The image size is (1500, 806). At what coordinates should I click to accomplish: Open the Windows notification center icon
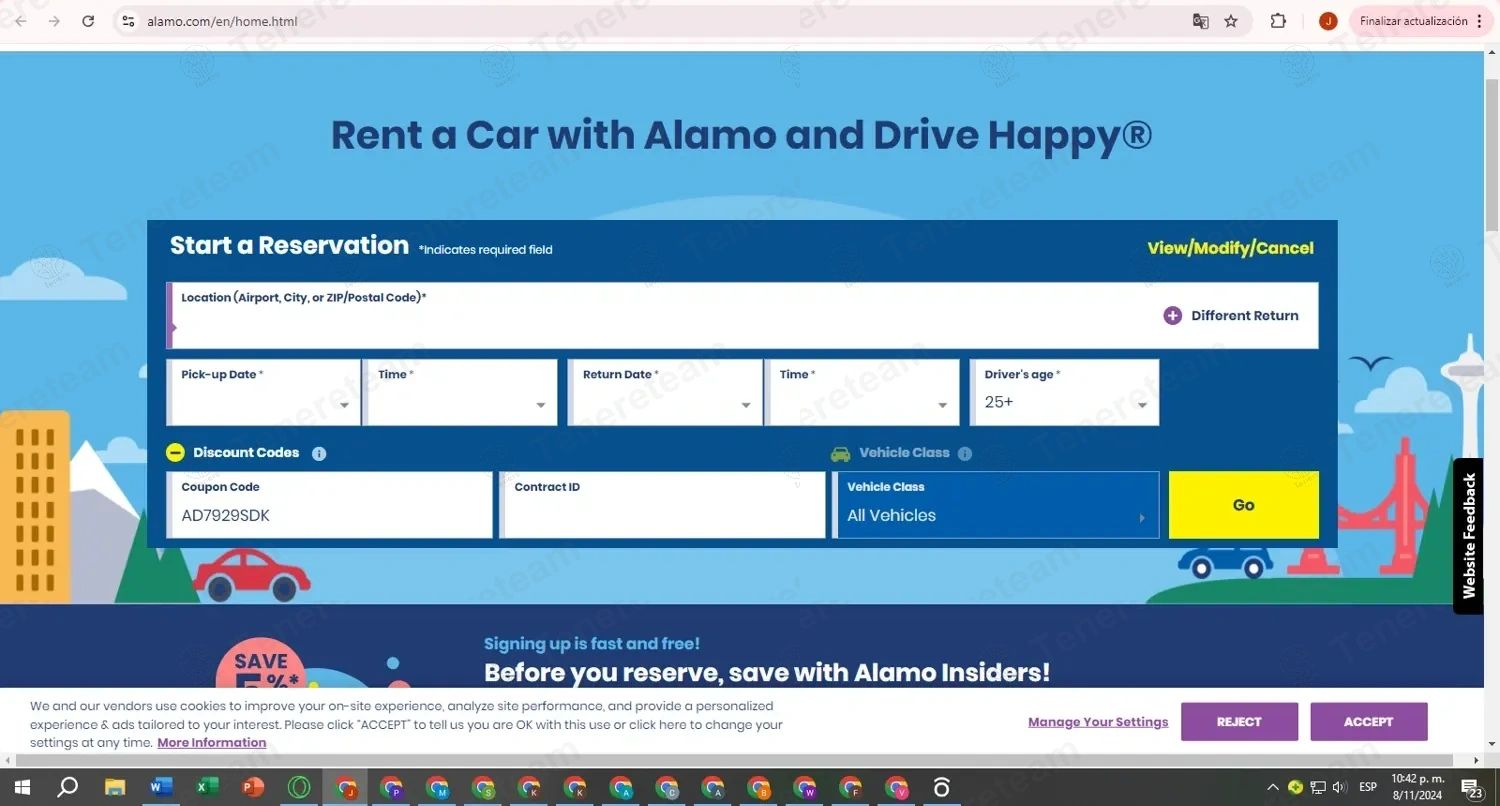coord(1472,787)
